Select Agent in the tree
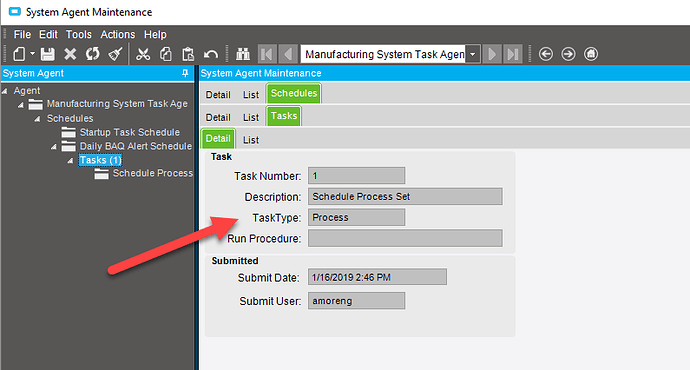The image size is (690, 370). 27,91
